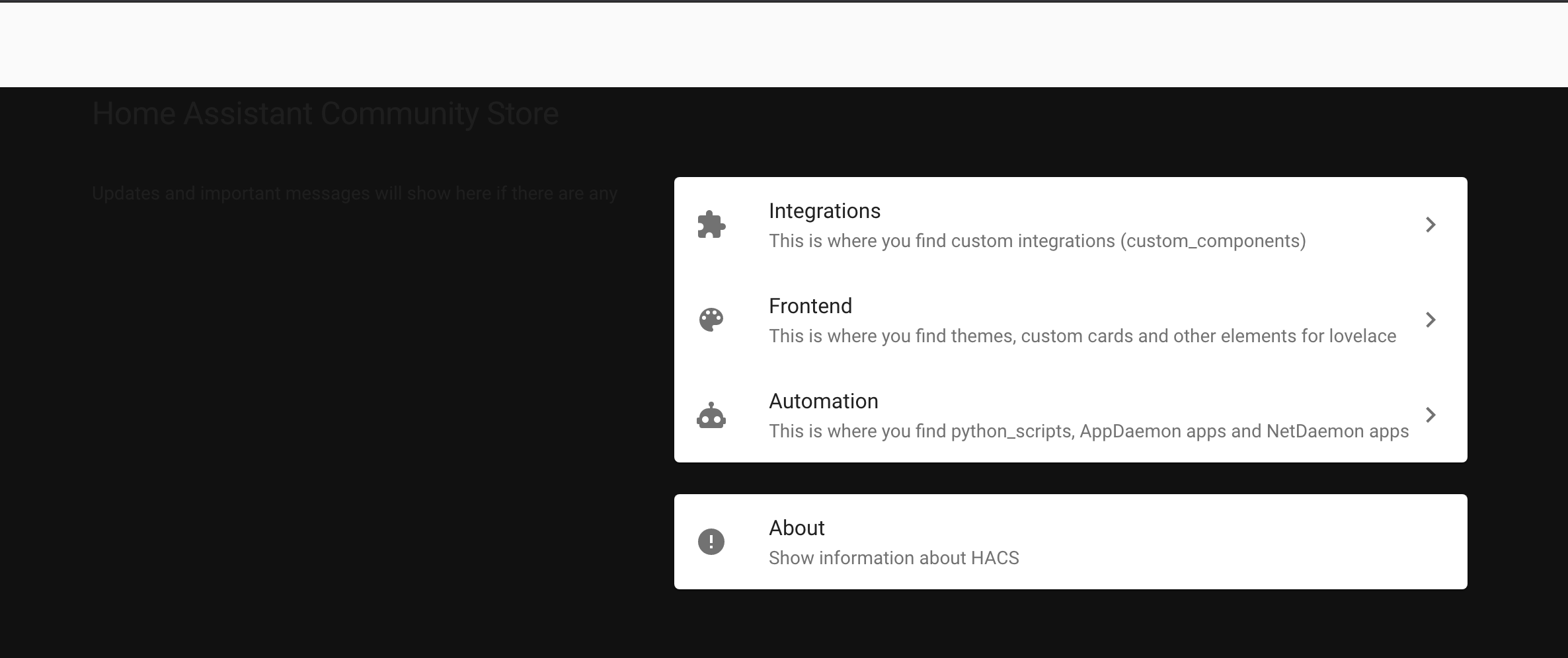Expand Automation with its chevron arrow
This screenshot has width=1568, height=658.
click(x=1431, y=415)
